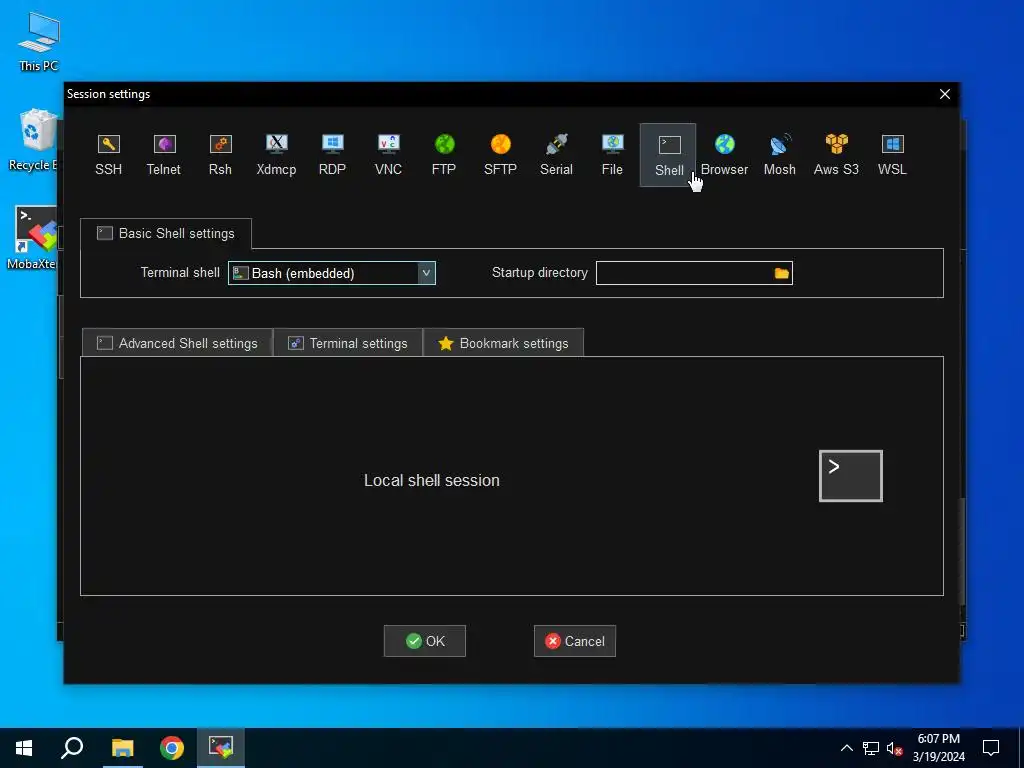Image resolution: width=1024 pixels, height=768 pixels.
Task: Choose the RDP session icon
Action: [332, 155]
